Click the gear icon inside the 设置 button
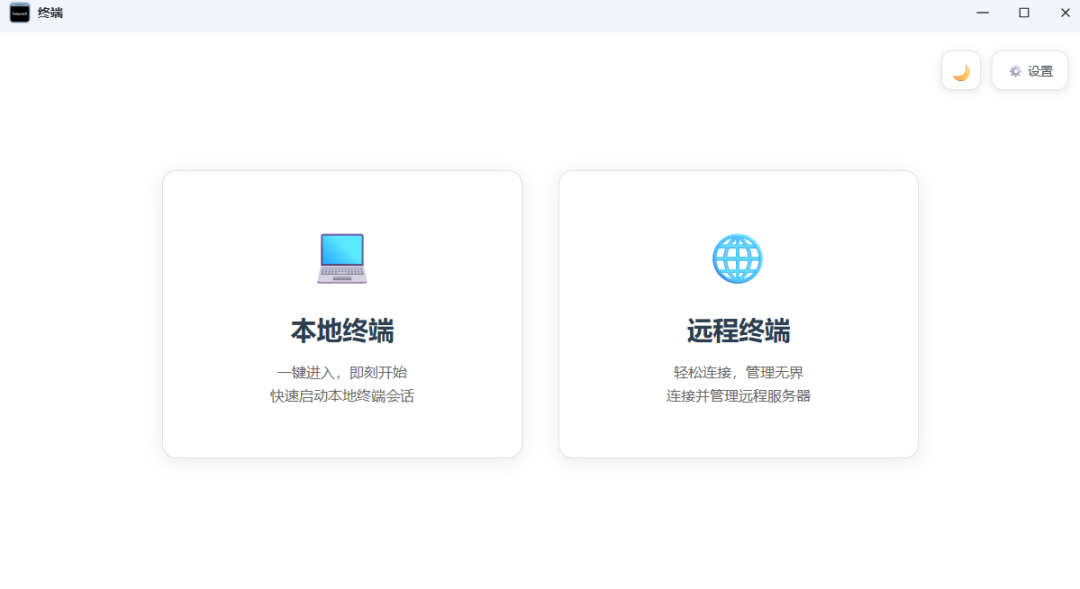 [1014, 70]
